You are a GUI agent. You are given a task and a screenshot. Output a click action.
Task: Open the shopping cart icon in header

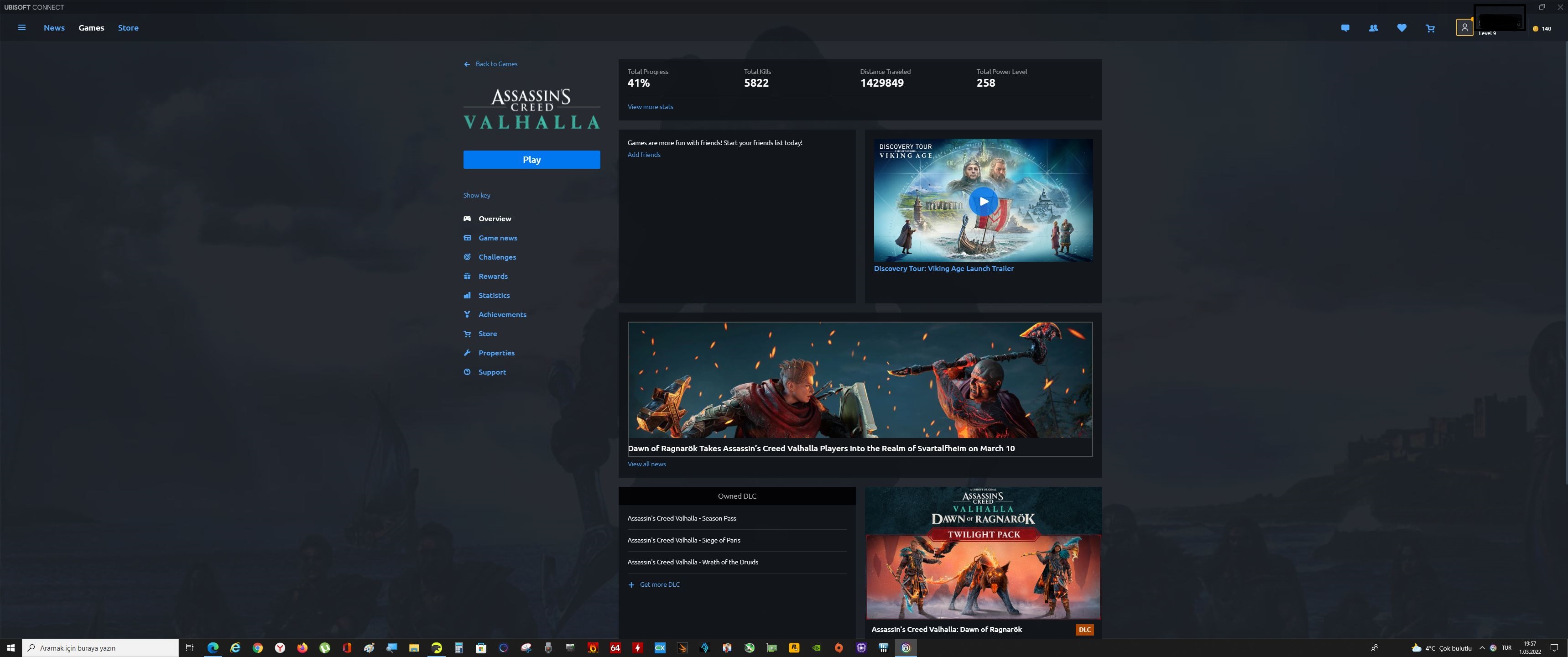coord(1430,28)
